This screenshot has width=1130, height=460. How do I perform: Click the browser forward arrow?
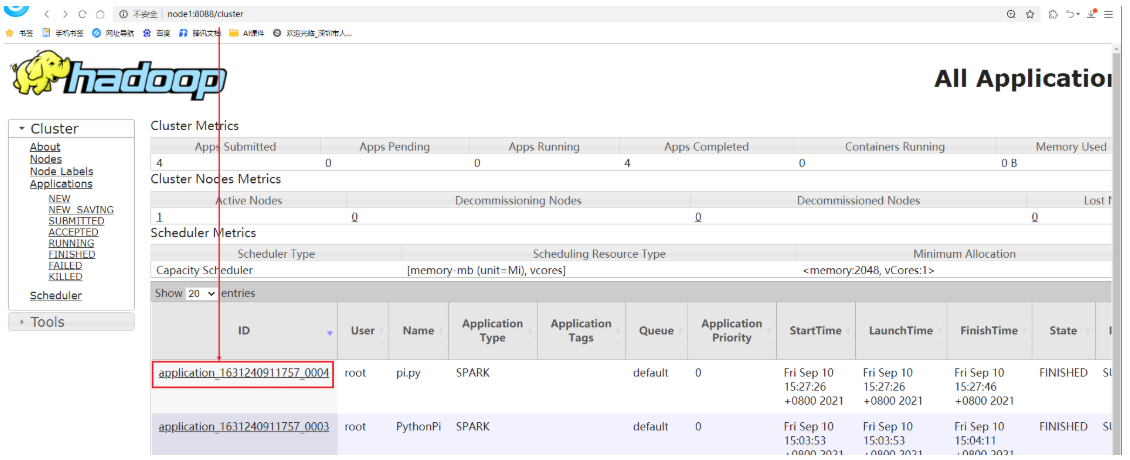(66, 14)
